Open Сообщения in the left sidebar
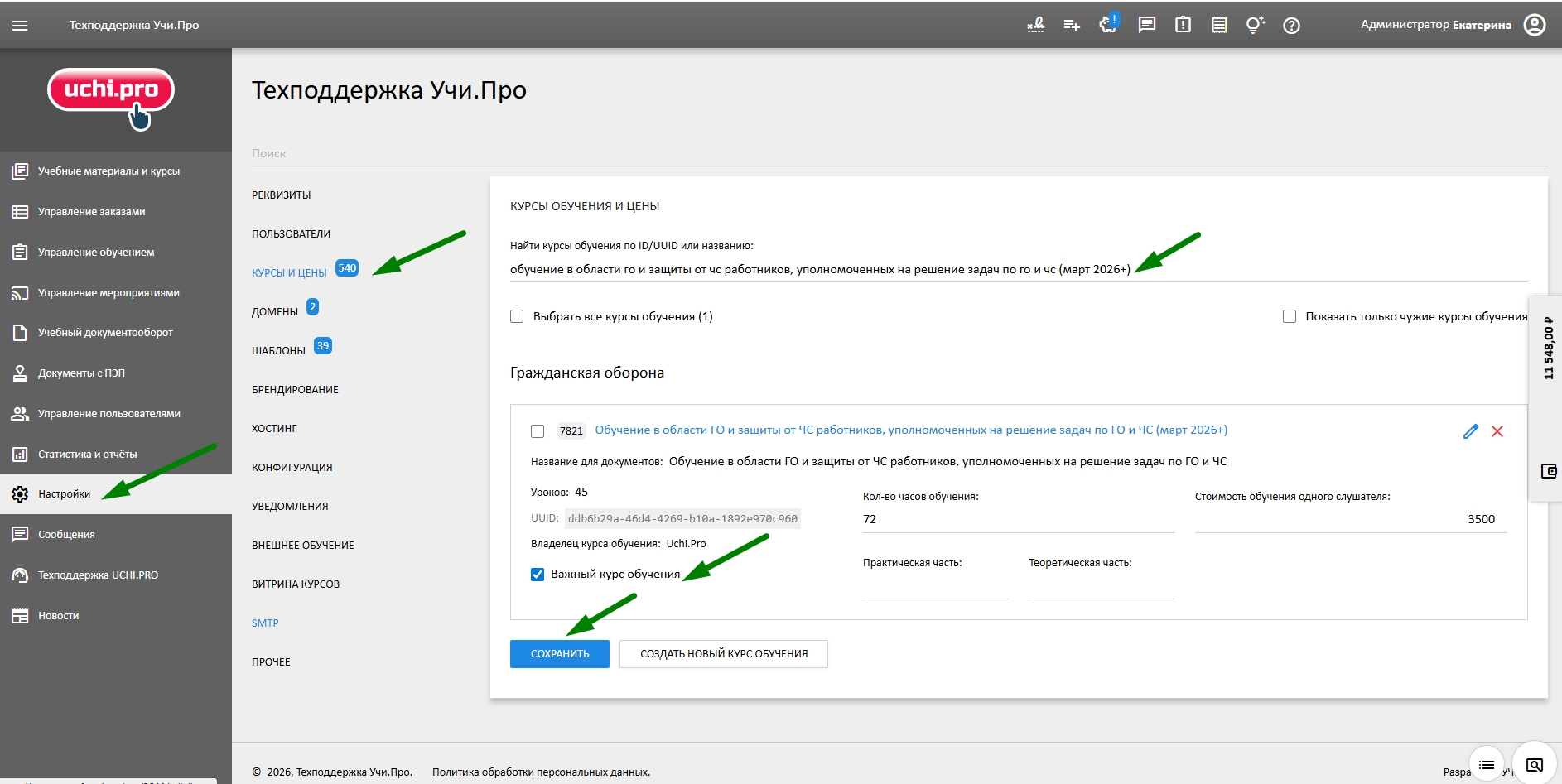The height and width of the screenshot is (784, 1562). click(116, 535)
